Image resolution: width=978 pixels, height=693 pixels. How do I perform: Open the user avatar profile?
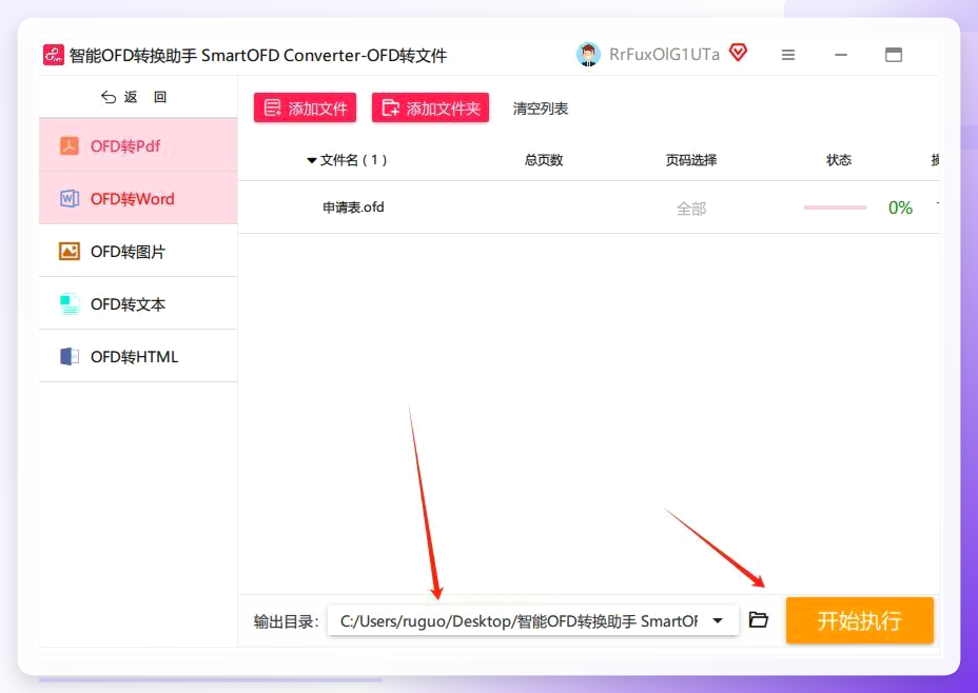point(588,55)
